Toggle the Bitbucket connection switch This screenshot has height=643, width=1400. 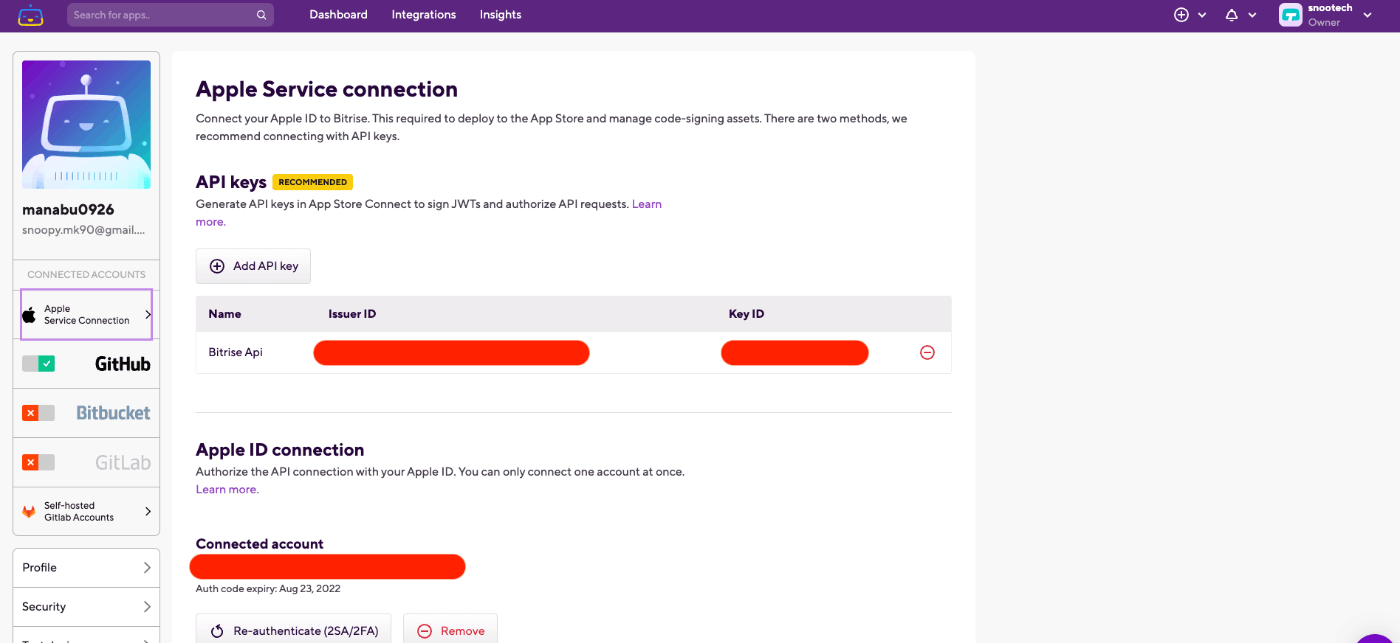[38, 413]
